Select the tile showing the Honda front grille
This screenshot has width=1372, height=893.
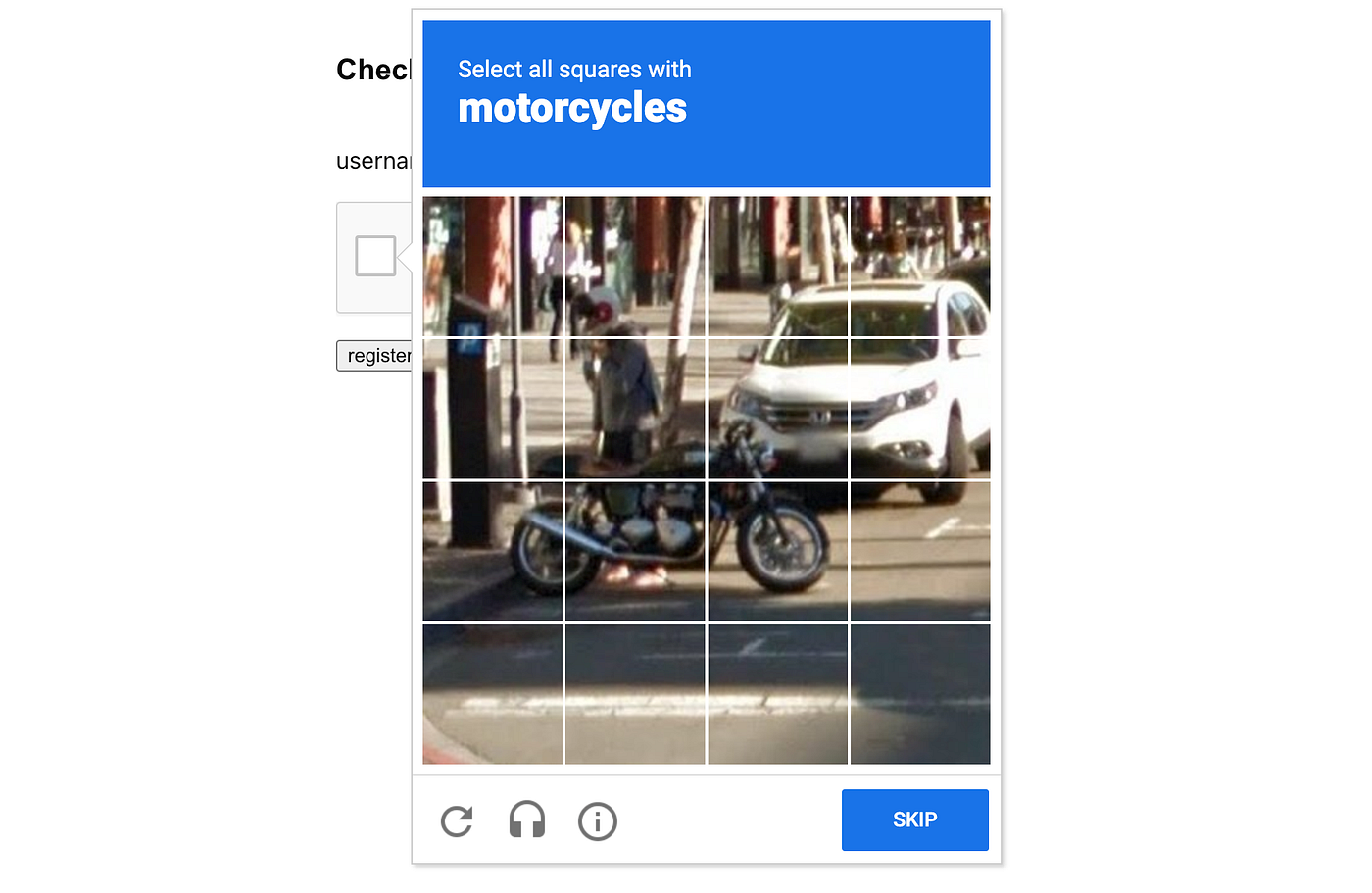tap(778, 409)
